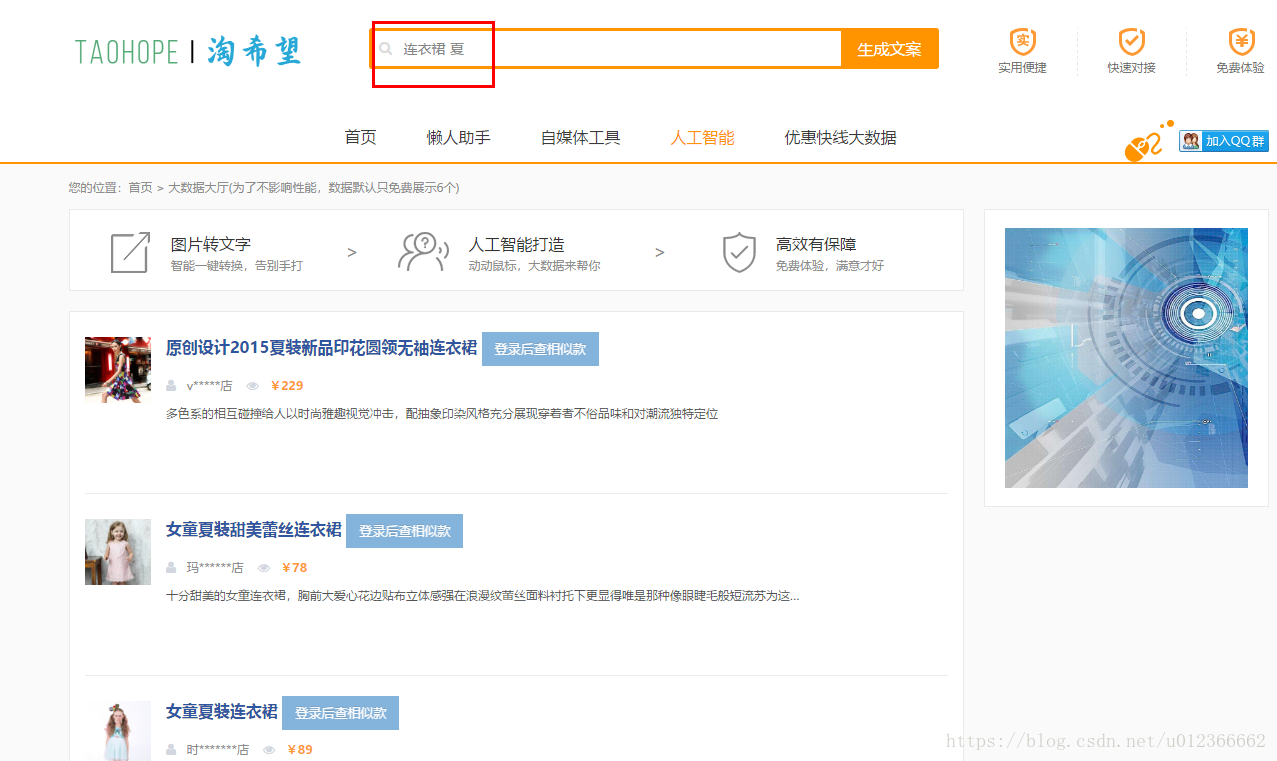Click subtitle 智能一键转换，告别手打
This screenshot has width=1277, height=761.
pyautogui.click(x=236, y=266)
